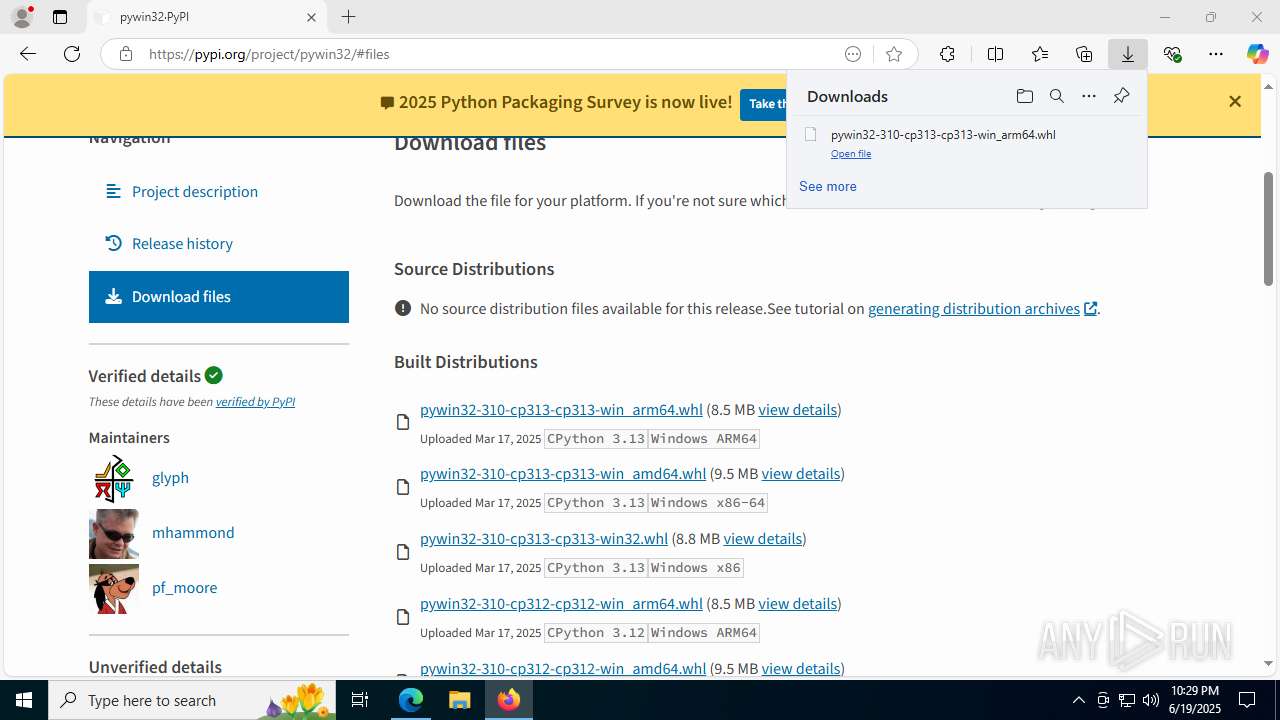
Task: View details for cp312 win_arm64 wheel
Action: (x=797, y=604)
